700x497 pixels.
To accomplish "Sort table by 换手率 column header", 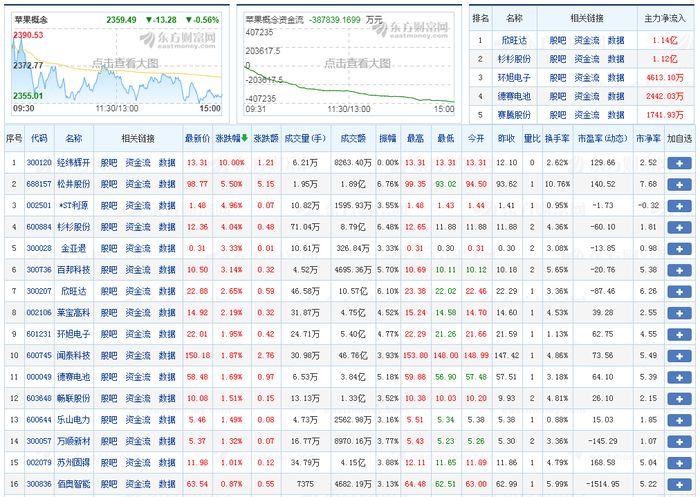I will 557,138.
